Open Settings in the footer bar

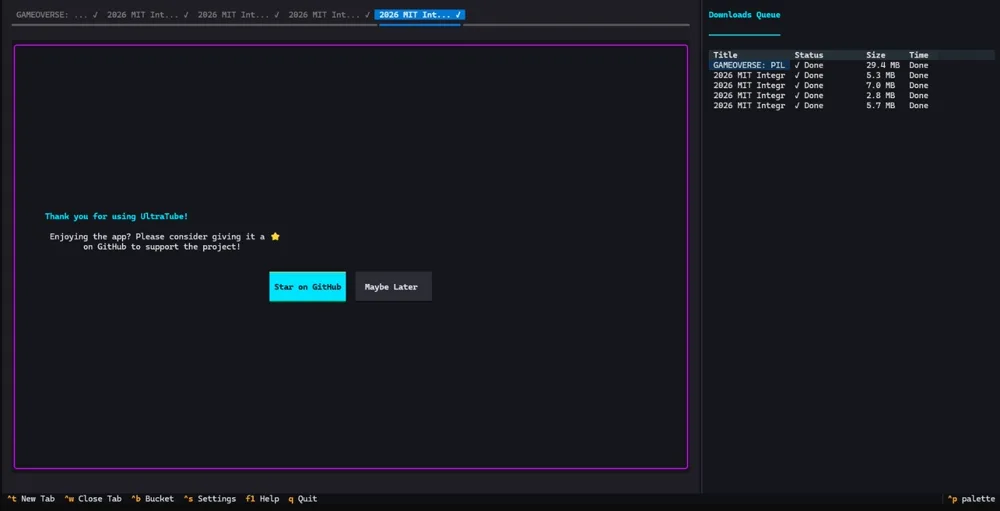(x=210, y=499)
